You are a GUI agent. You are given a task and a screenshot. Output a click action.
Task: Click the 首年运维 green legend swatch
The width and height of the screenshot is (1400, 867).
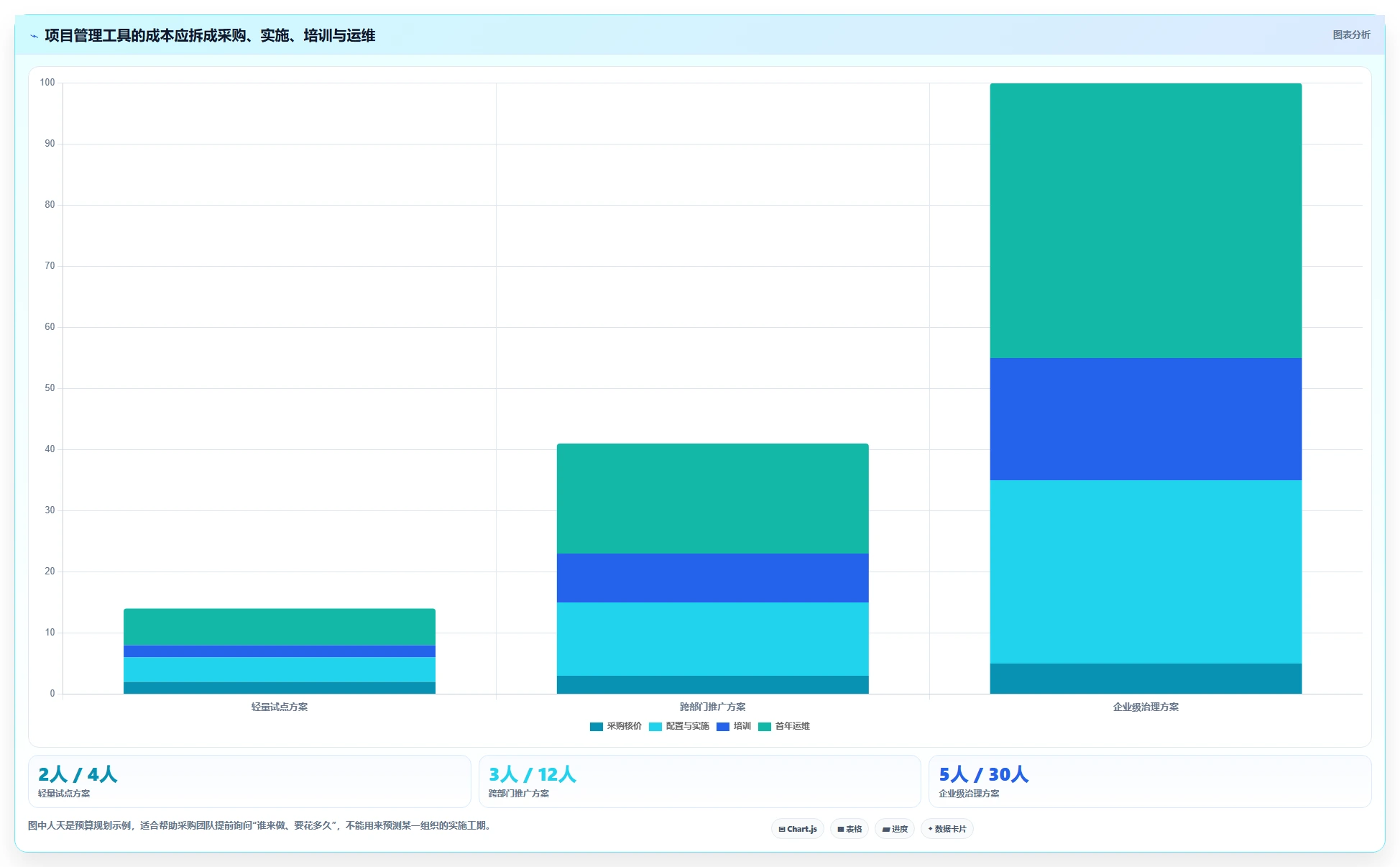(x=764, y=726)
